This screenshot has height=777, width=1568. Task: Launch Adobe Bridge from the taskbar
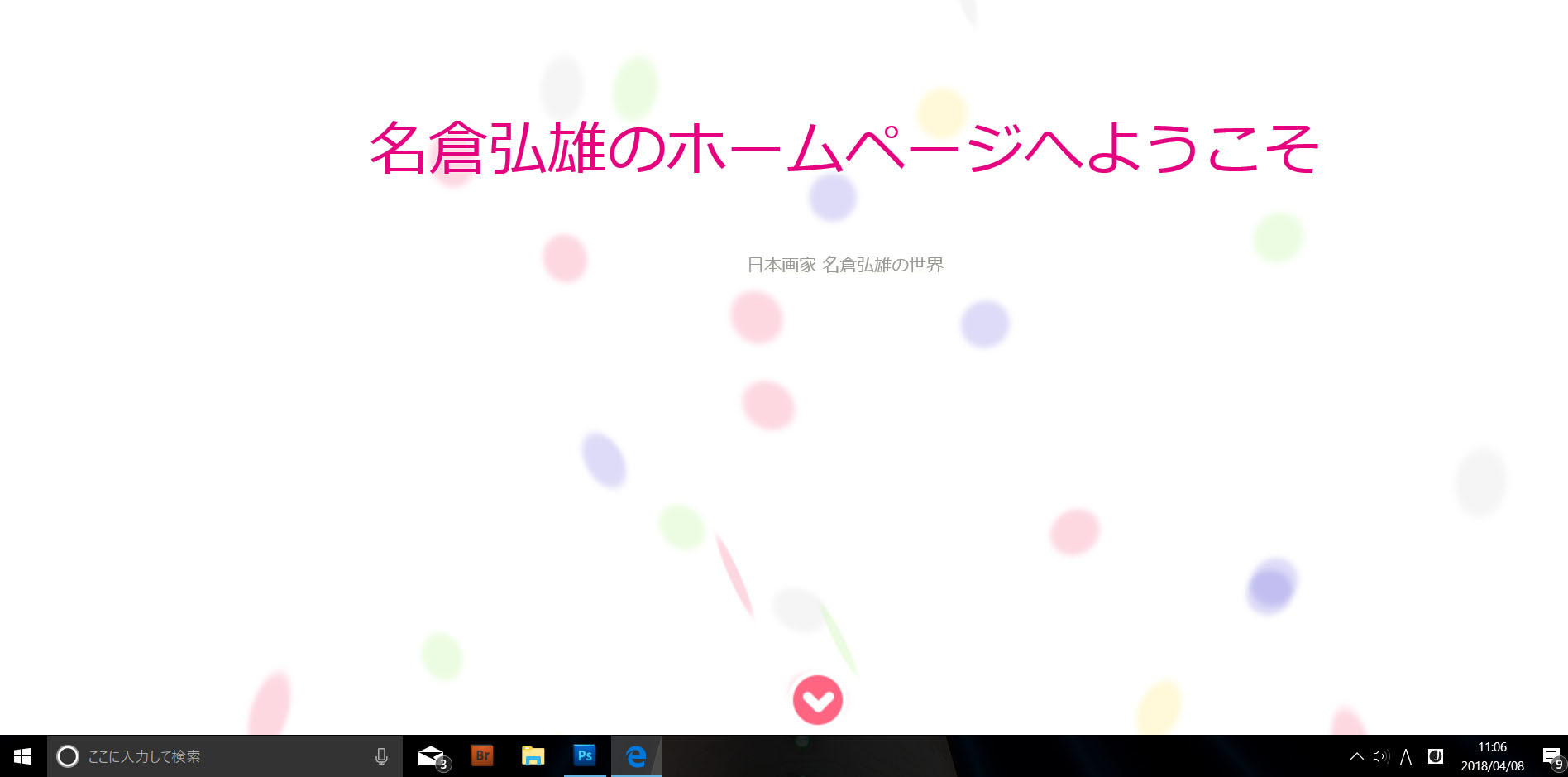click(x=482, y=756)
